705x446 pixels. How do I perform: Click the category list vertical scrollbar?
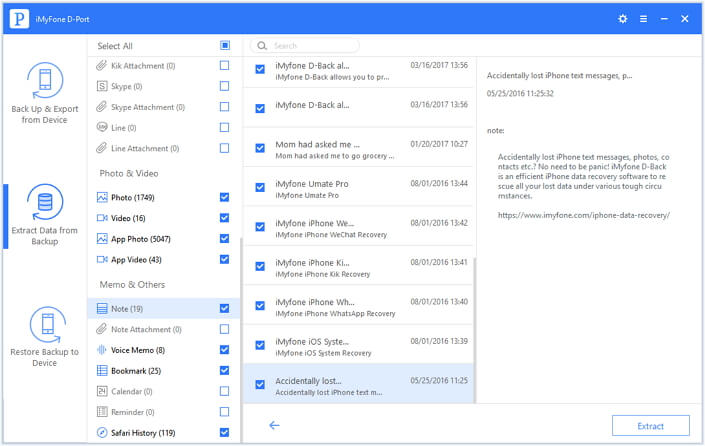[241, 339]
